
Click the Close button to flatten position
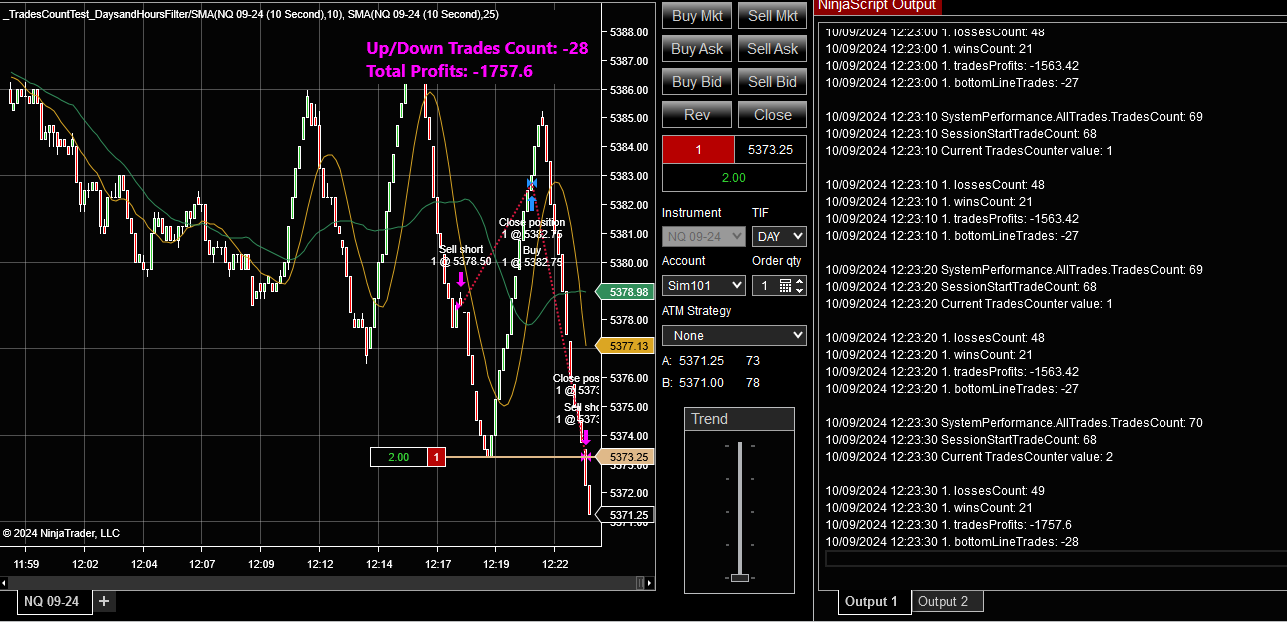[771, 114]
